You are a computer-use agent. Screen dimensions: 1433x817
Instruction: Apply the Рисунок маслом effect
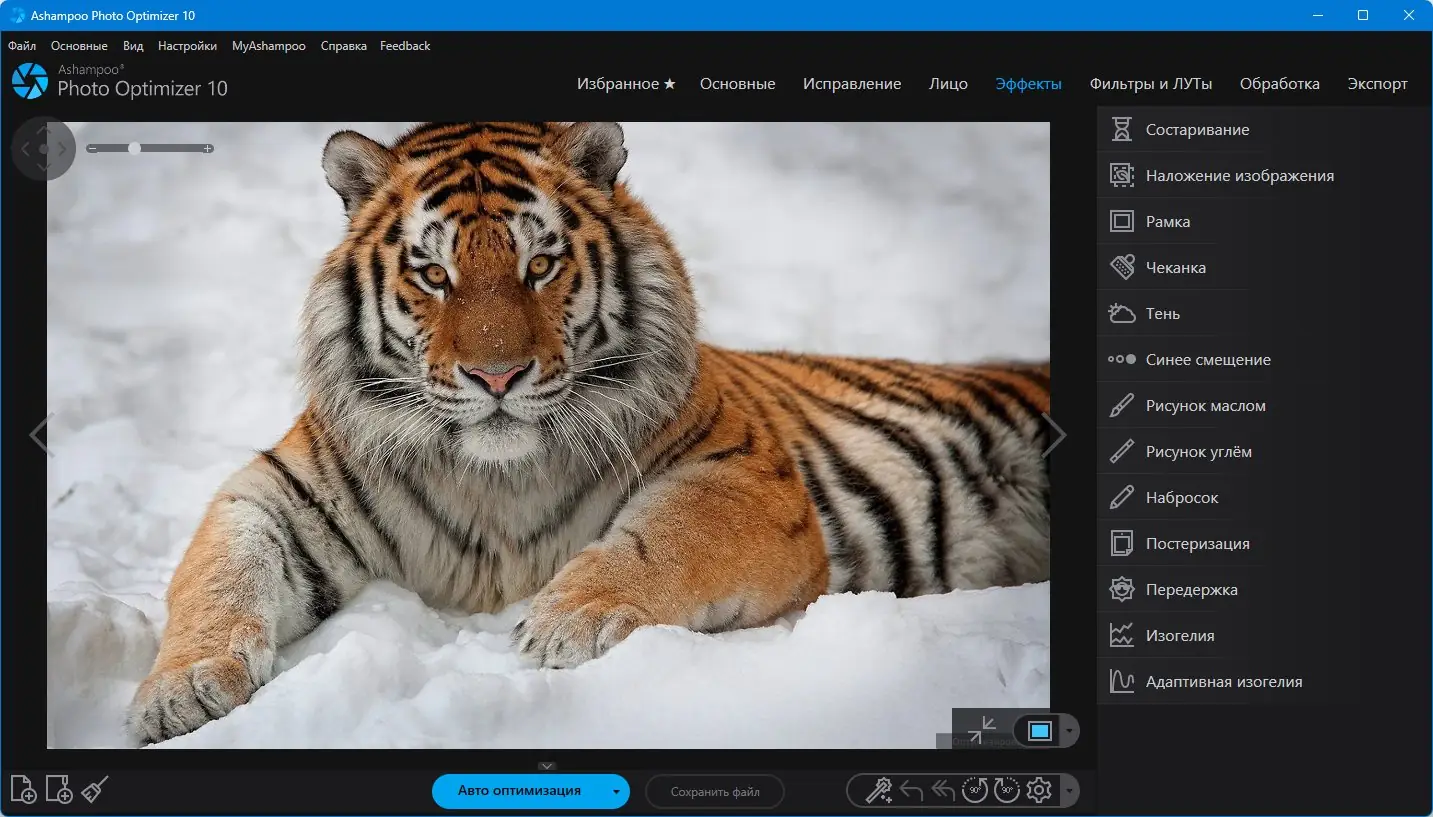[x=1205, y=406]
